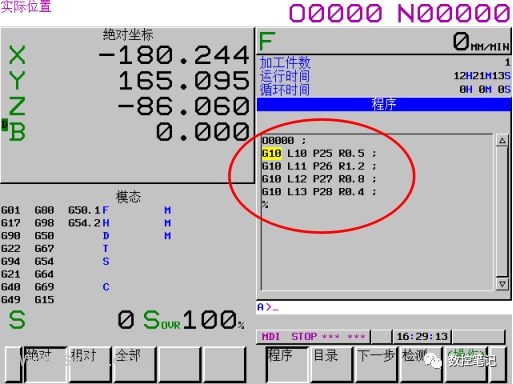Screen dimensions: 513x384
Task: Click the right arrow softkey at bottom-right
Action: [499, 364]
